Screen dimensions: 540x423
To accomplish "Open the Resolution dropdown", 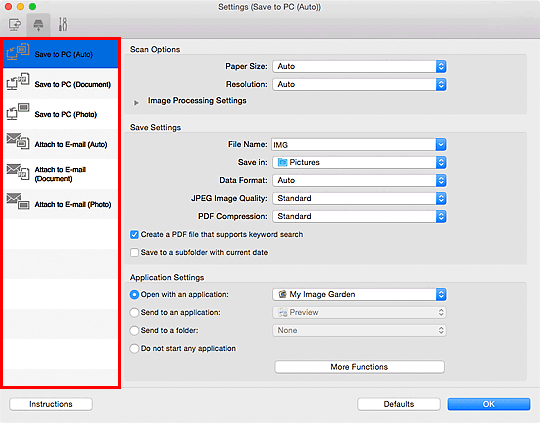I will click(359, 84).
